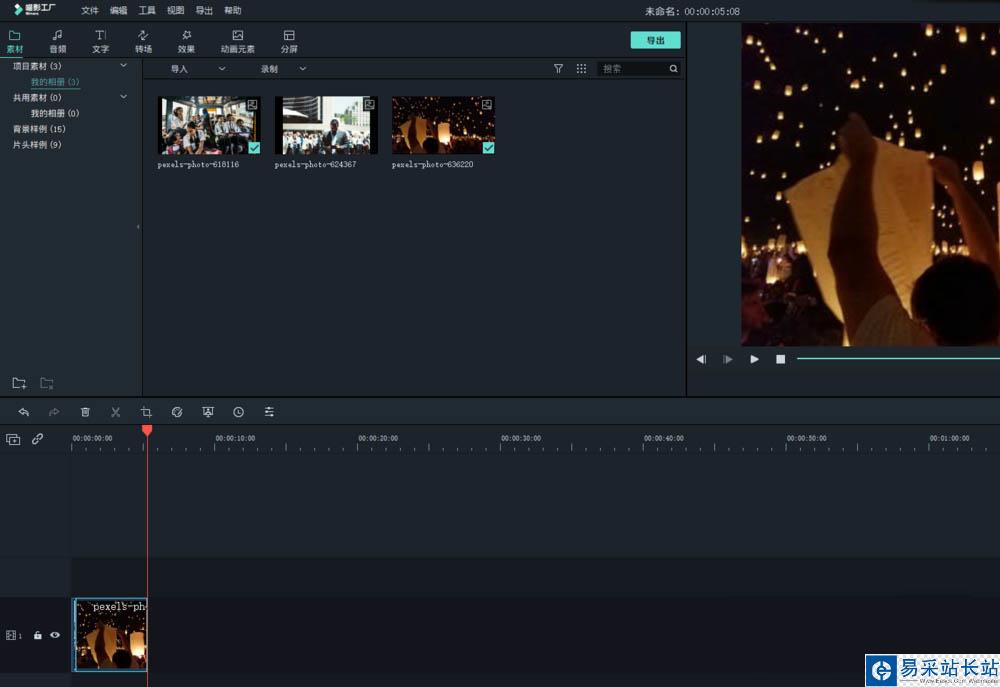Click the color palette adjustment icon
The width and height of the screenshot is (1000, 687).
tap(177, 412)
